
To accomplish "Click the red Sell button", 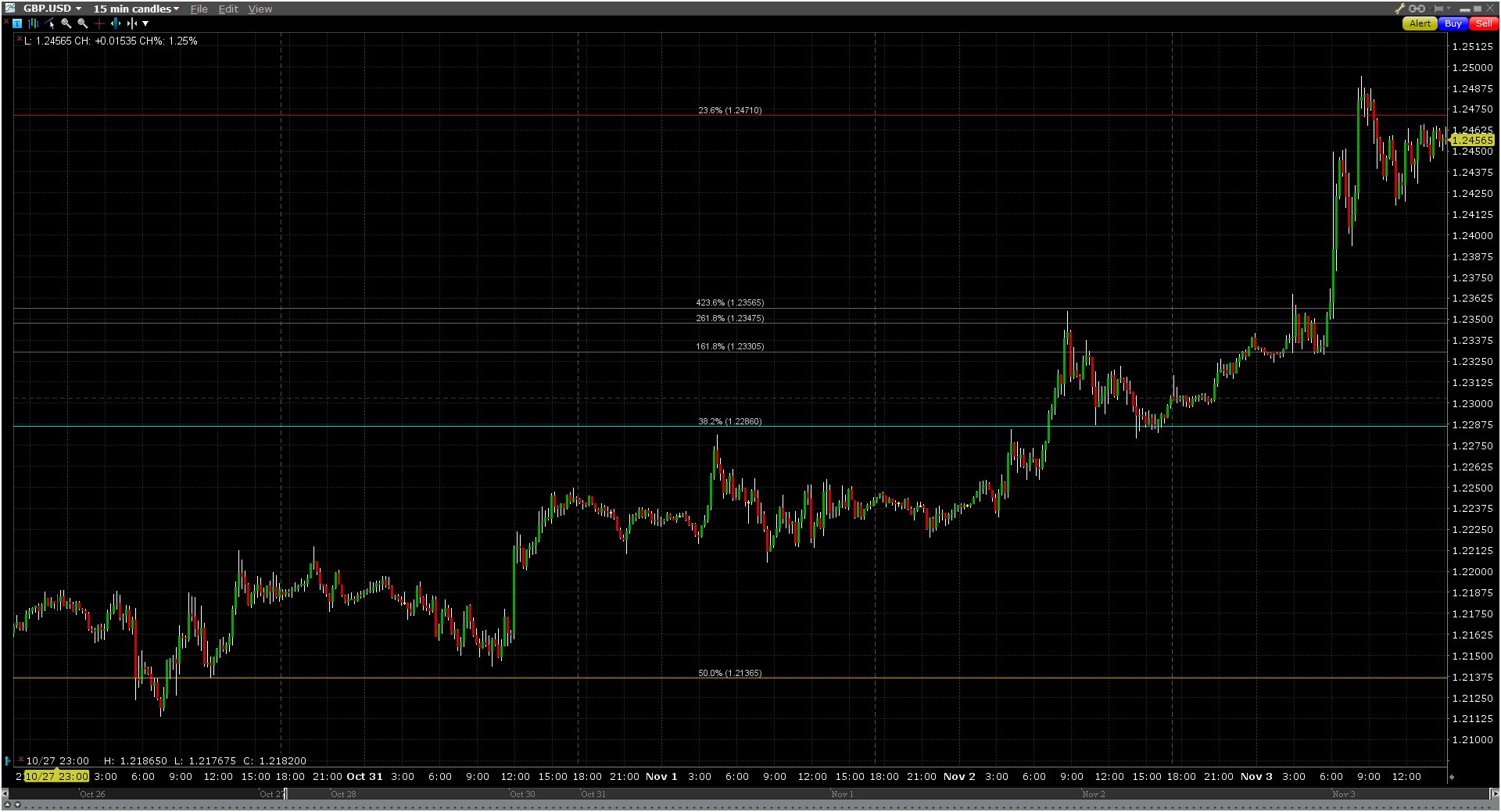I will (x=1484, y=23).
